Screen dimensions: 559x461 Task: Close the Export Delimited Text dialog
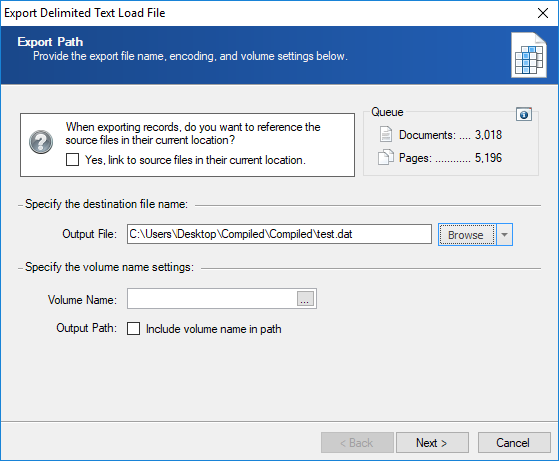543,13
